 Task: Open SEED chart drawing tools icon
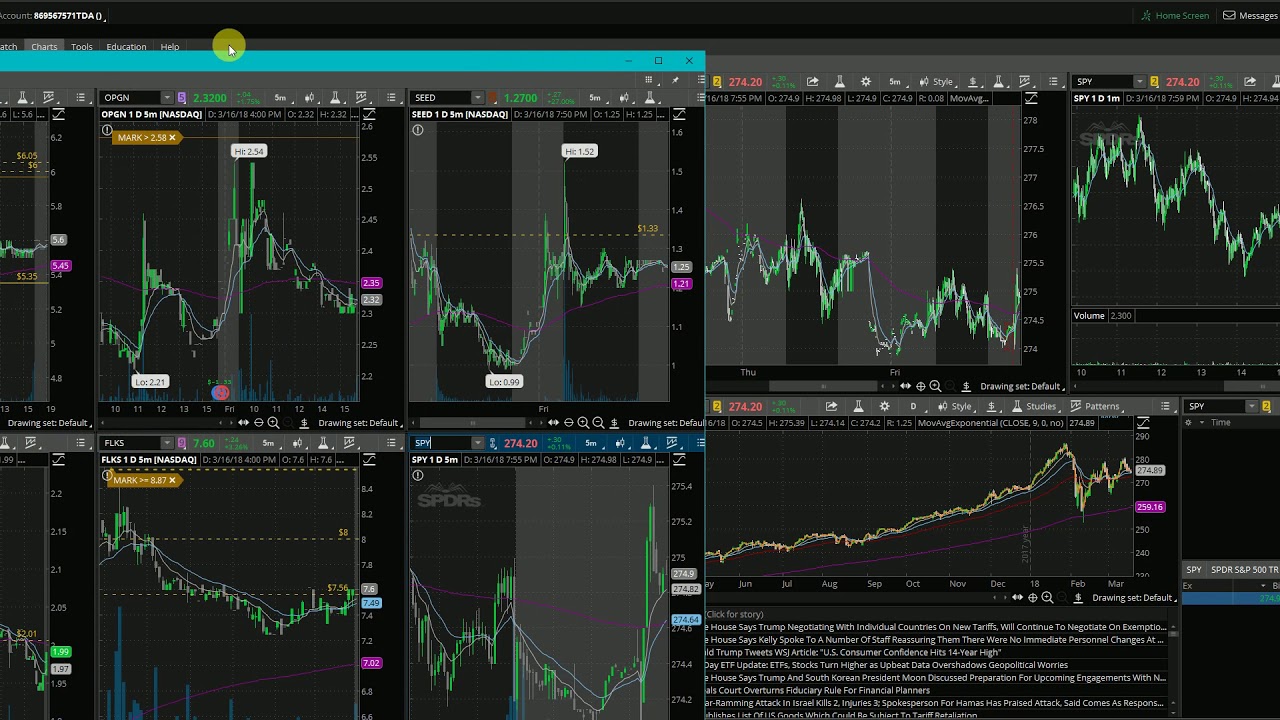click(614, 423)
